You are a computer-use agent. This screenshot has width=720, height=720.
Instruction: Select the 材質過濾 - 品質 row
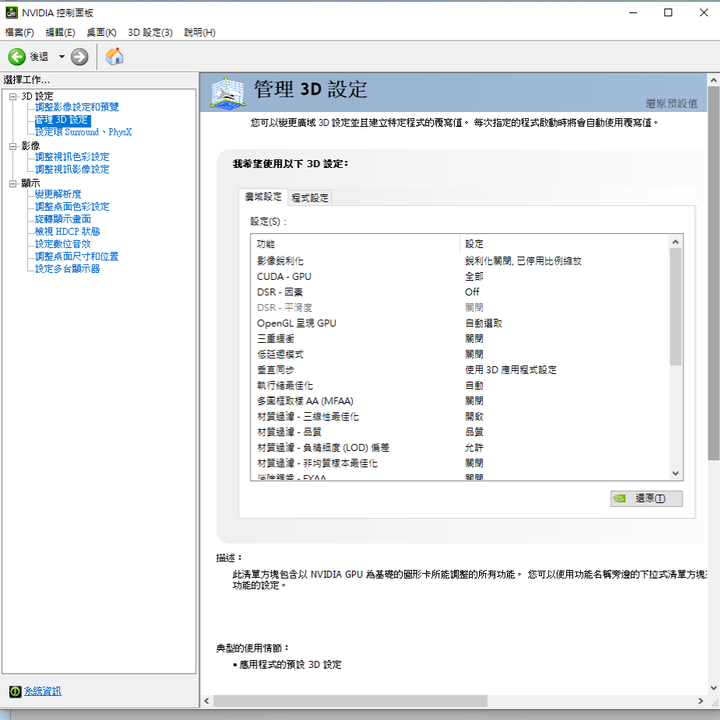click(460, 432)
